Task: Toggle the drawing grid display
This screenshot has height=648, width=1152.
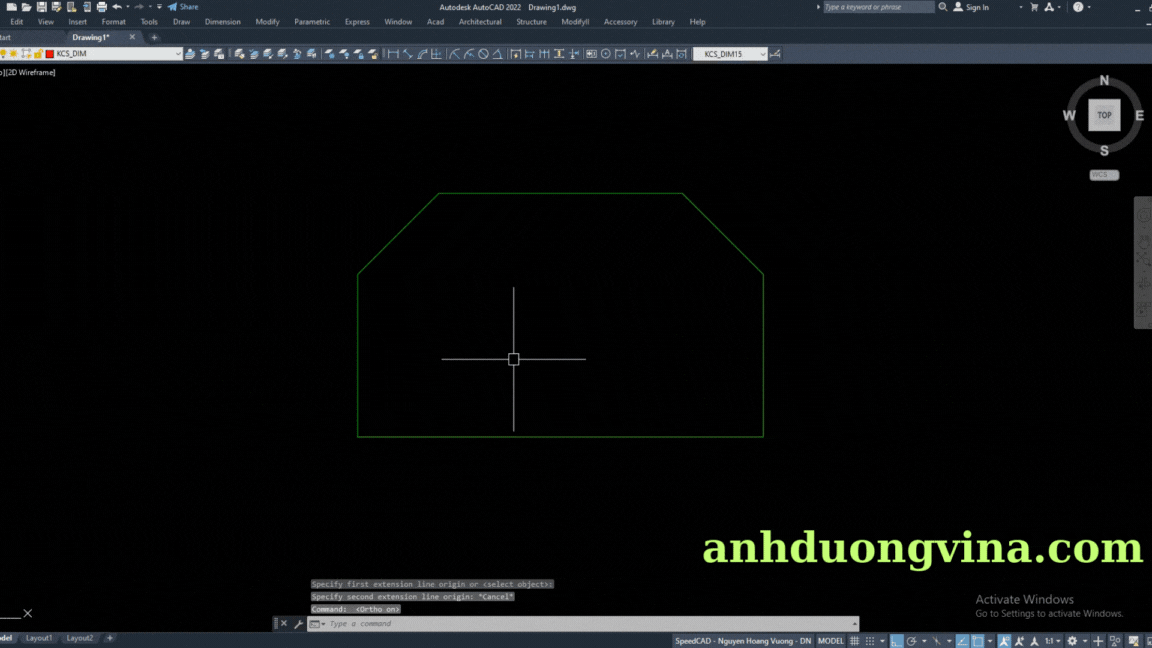Action: (854, 641)
